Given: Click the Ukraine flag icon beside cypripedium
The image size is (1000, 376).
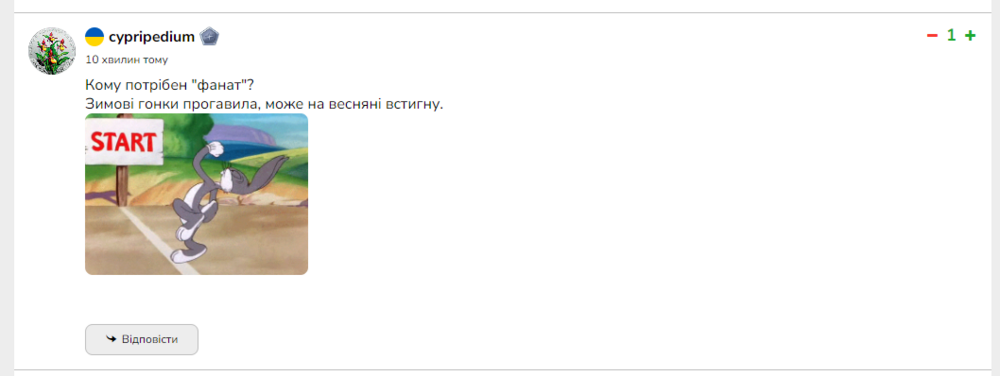Looking at the screenshot, I should coord(94,37).
